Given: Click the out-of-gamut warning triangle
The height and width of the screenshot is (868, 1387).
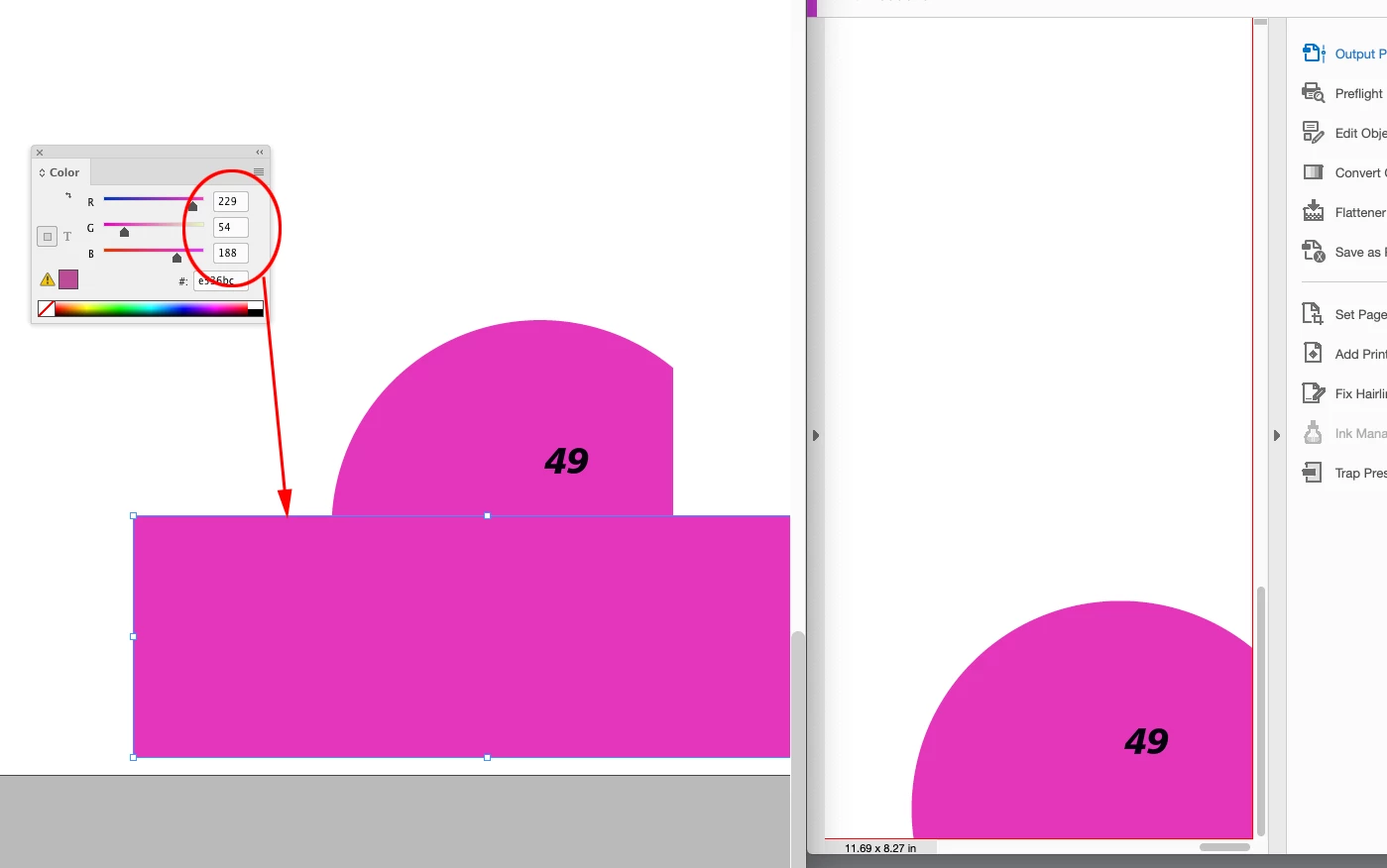Looking at the screenshot, I should [x=47, y=279].
